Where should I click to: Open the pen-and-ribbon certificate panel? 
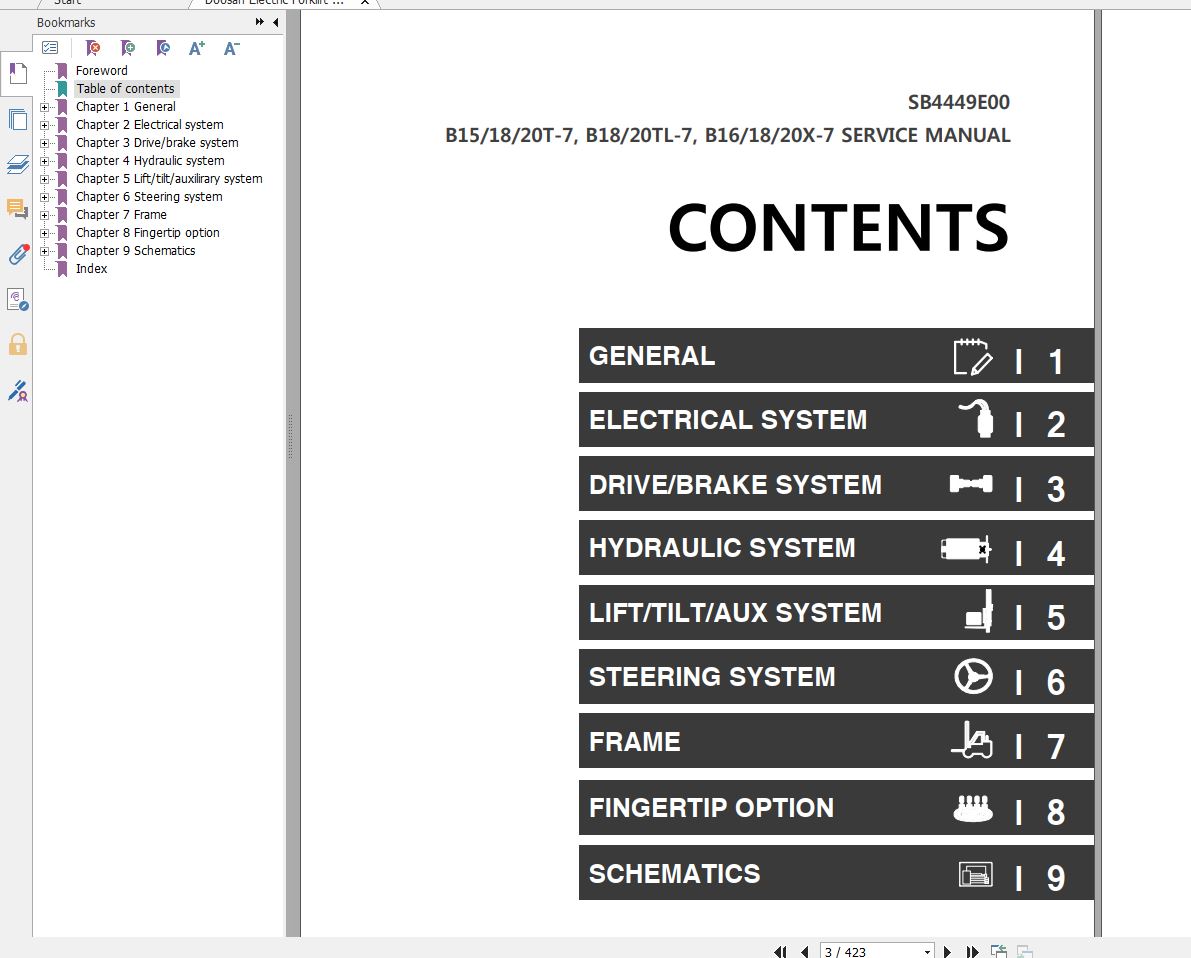pos(17,390)
